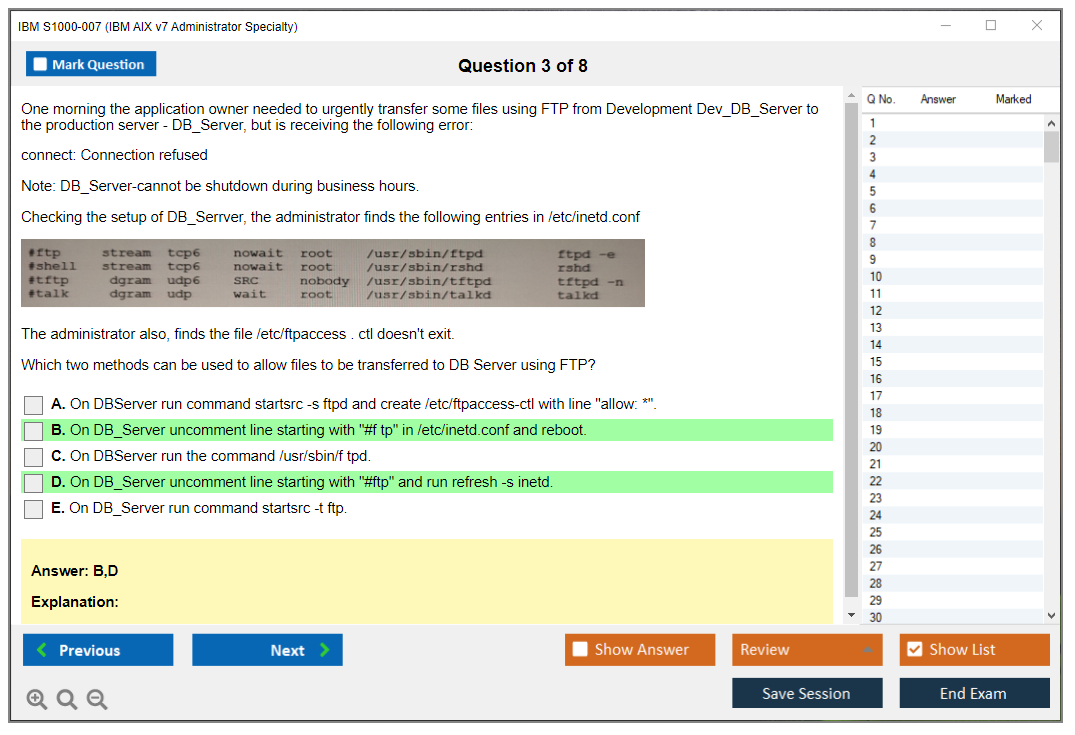The width and height of the screenshot is (1075, 735).
Task: Tick the checkbox for option C
Action: point(34,457)
